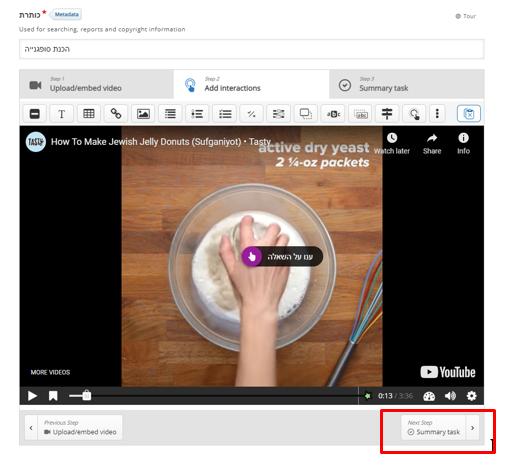517x460 pixels.
Task: Insert an Image interaction
Action: 143,114
